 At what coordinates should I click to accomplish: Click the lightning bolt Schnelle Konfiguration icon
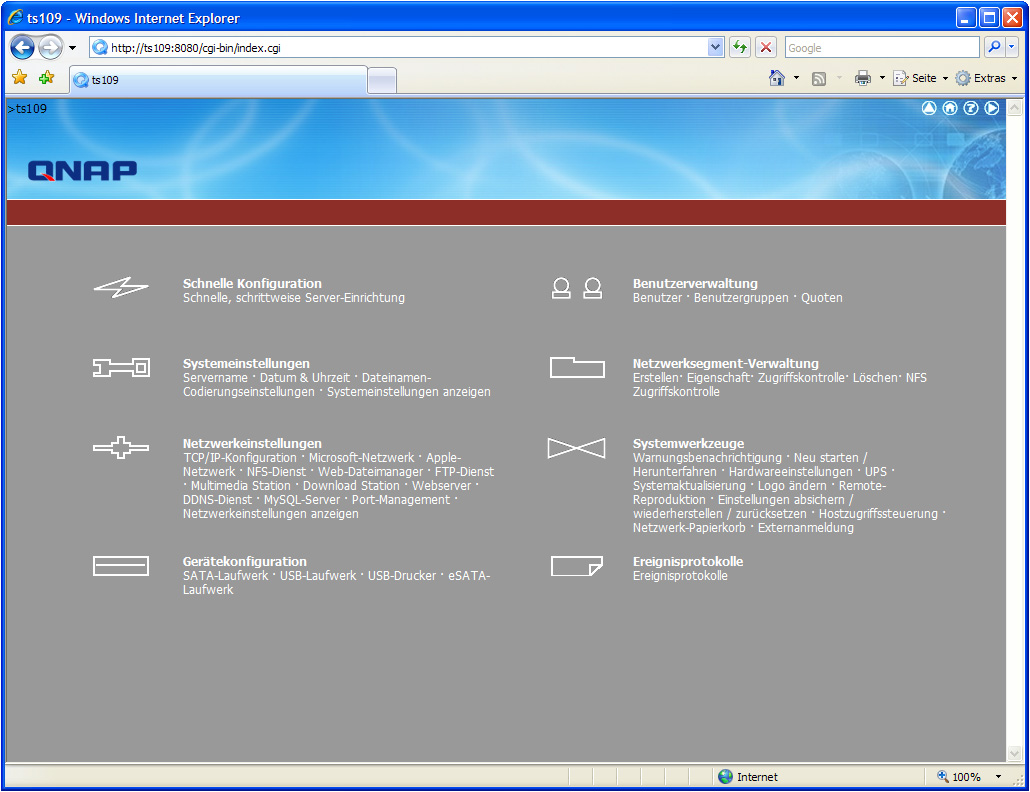coord(121,288)
